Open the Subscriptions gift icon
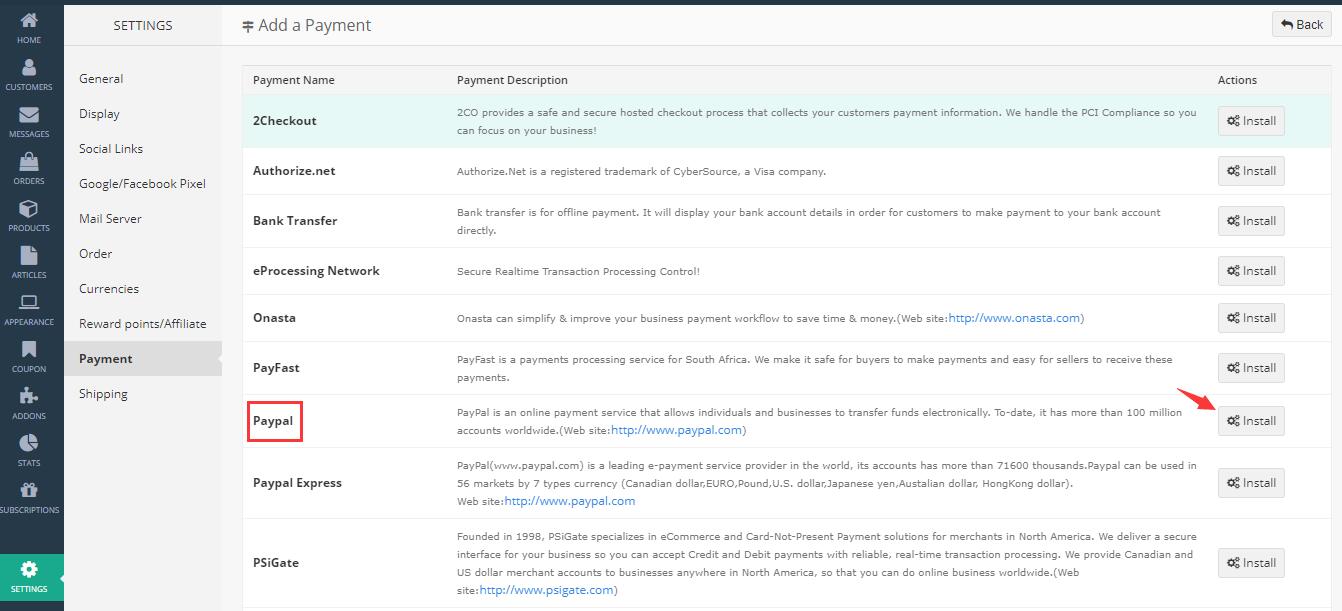This screenshot has height=611, width=1342. [29, 492]
